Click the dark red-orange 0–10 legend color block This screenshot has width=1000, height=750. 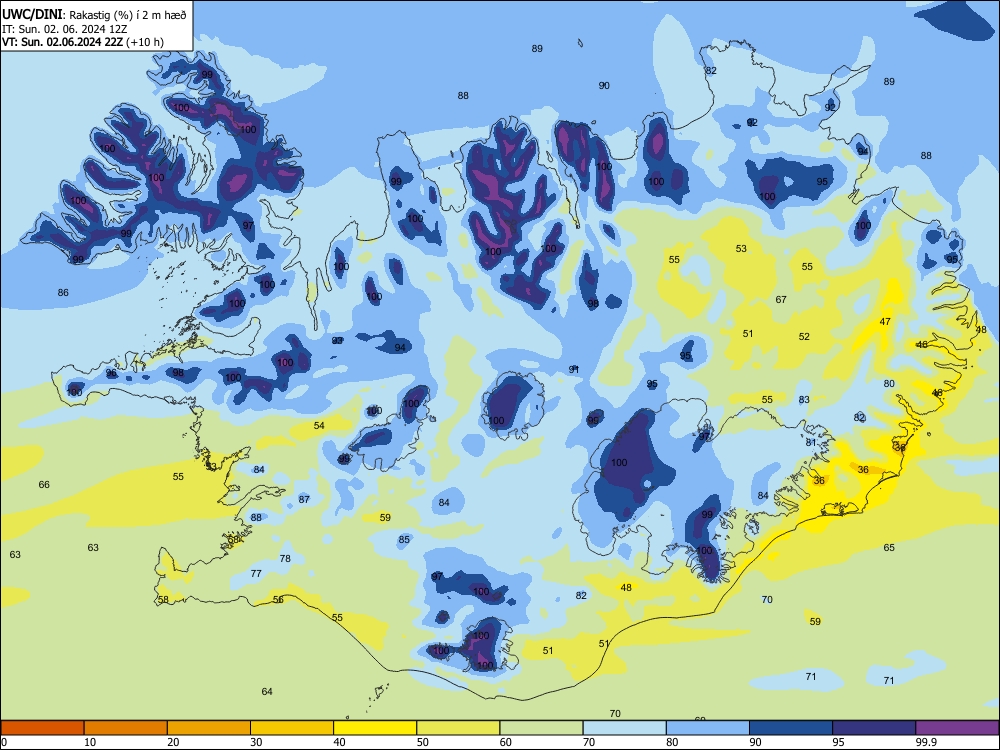pos(42,728)
